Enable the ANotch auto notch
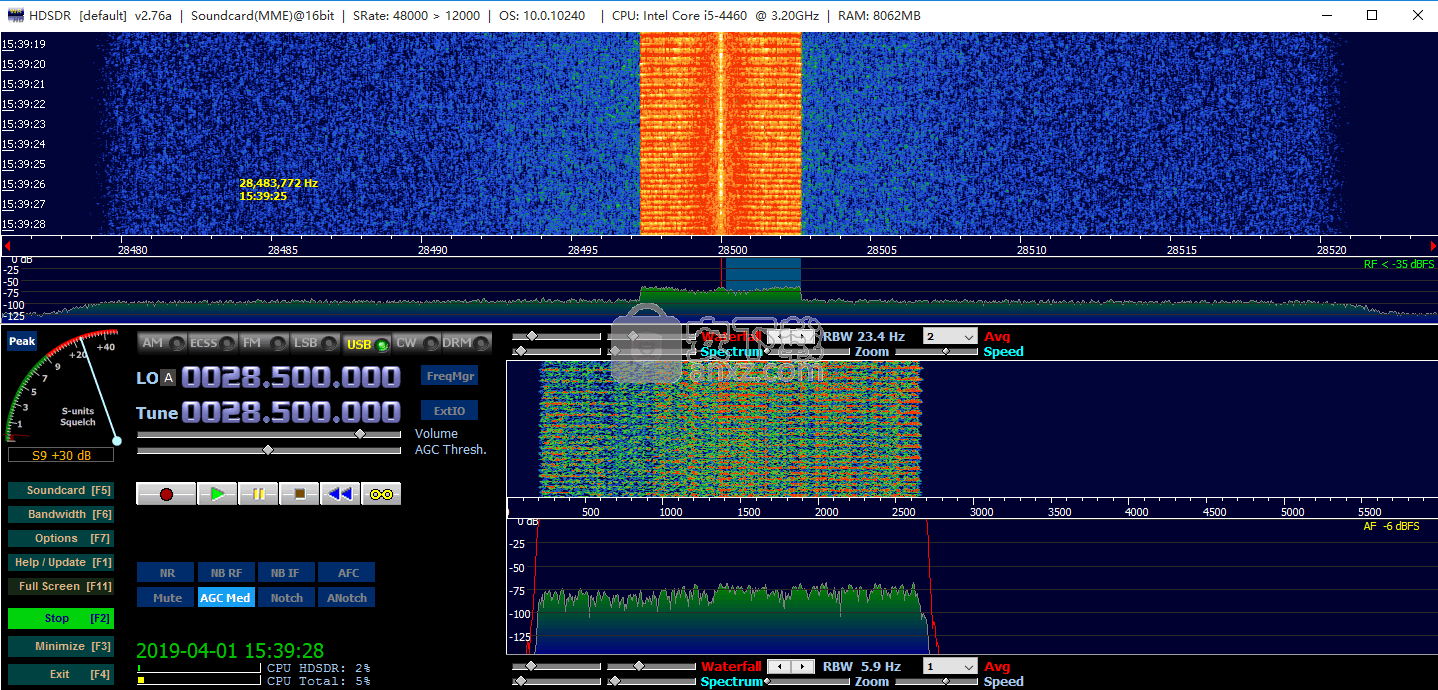Screen dimensions: 1438x690 point(347,598)
